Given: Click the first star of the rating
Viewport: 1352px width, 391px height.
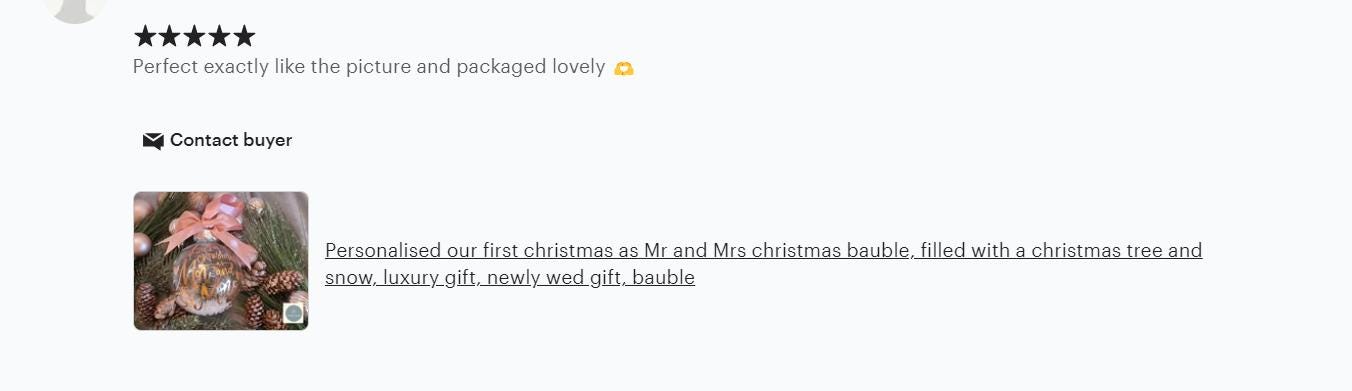Looking at the screenshot, I should (145, 37).
